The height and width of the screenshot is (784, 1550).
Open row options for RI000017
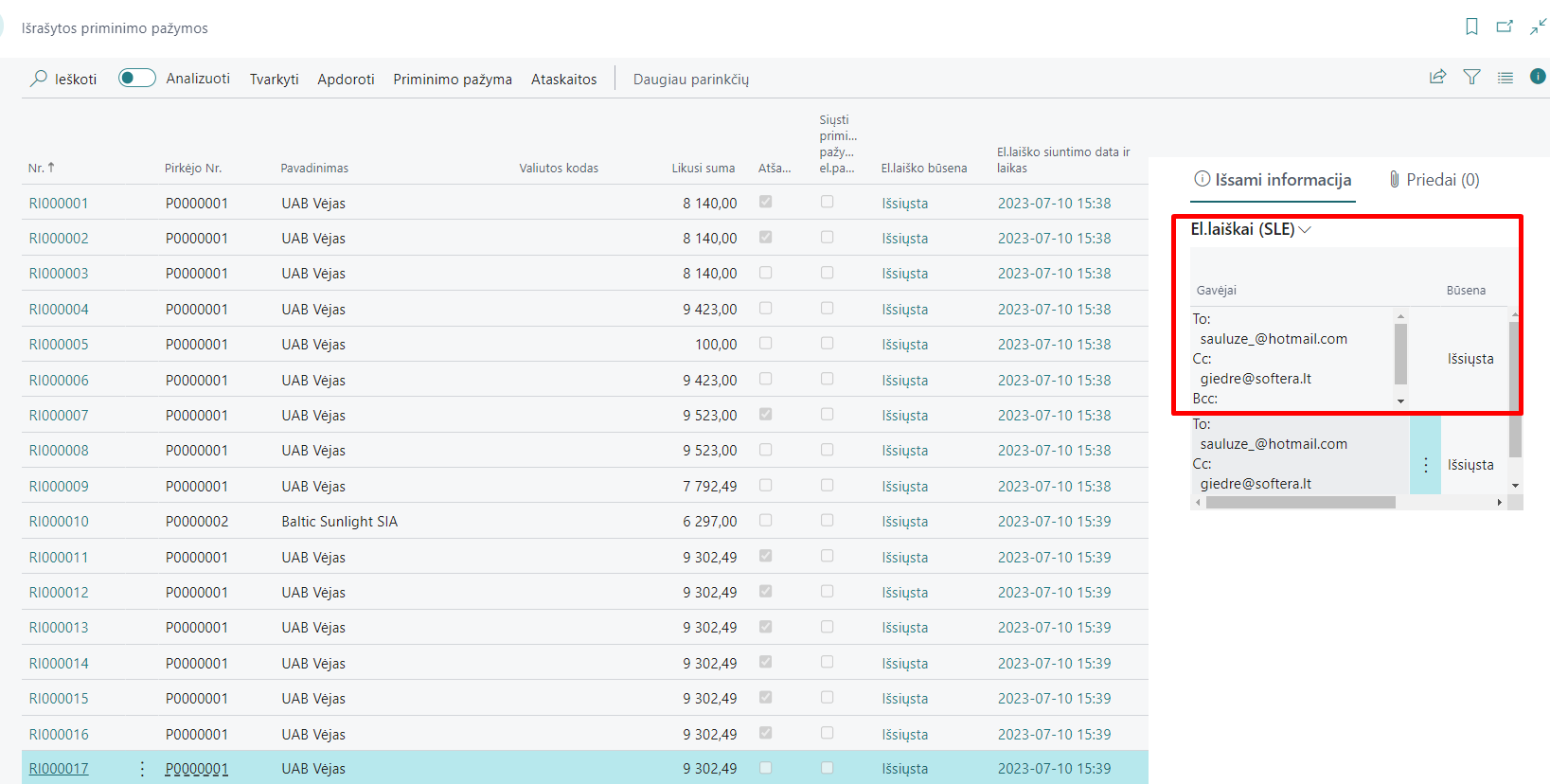click(142, 769)
